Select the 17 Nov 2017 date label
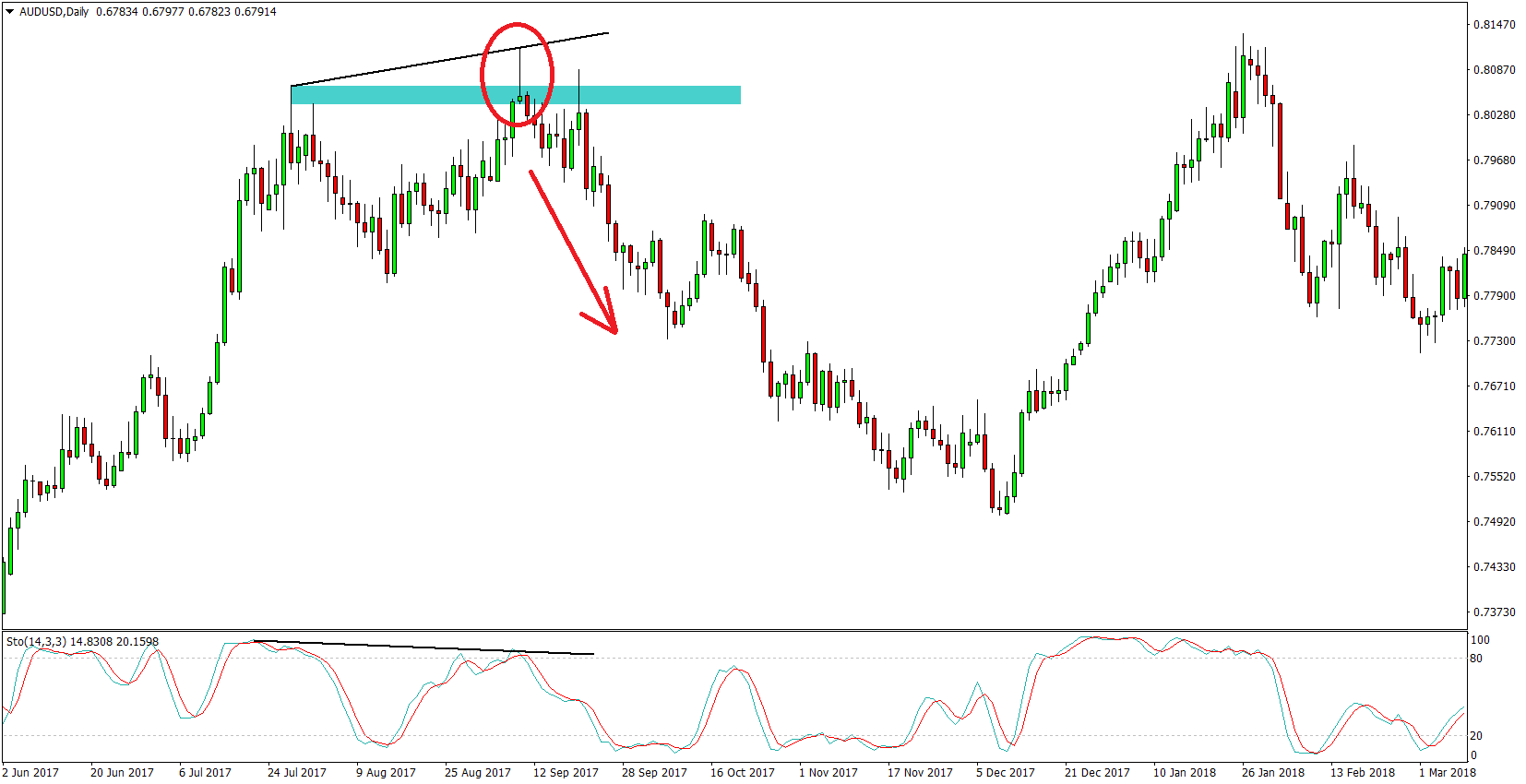 pos(920,773)
